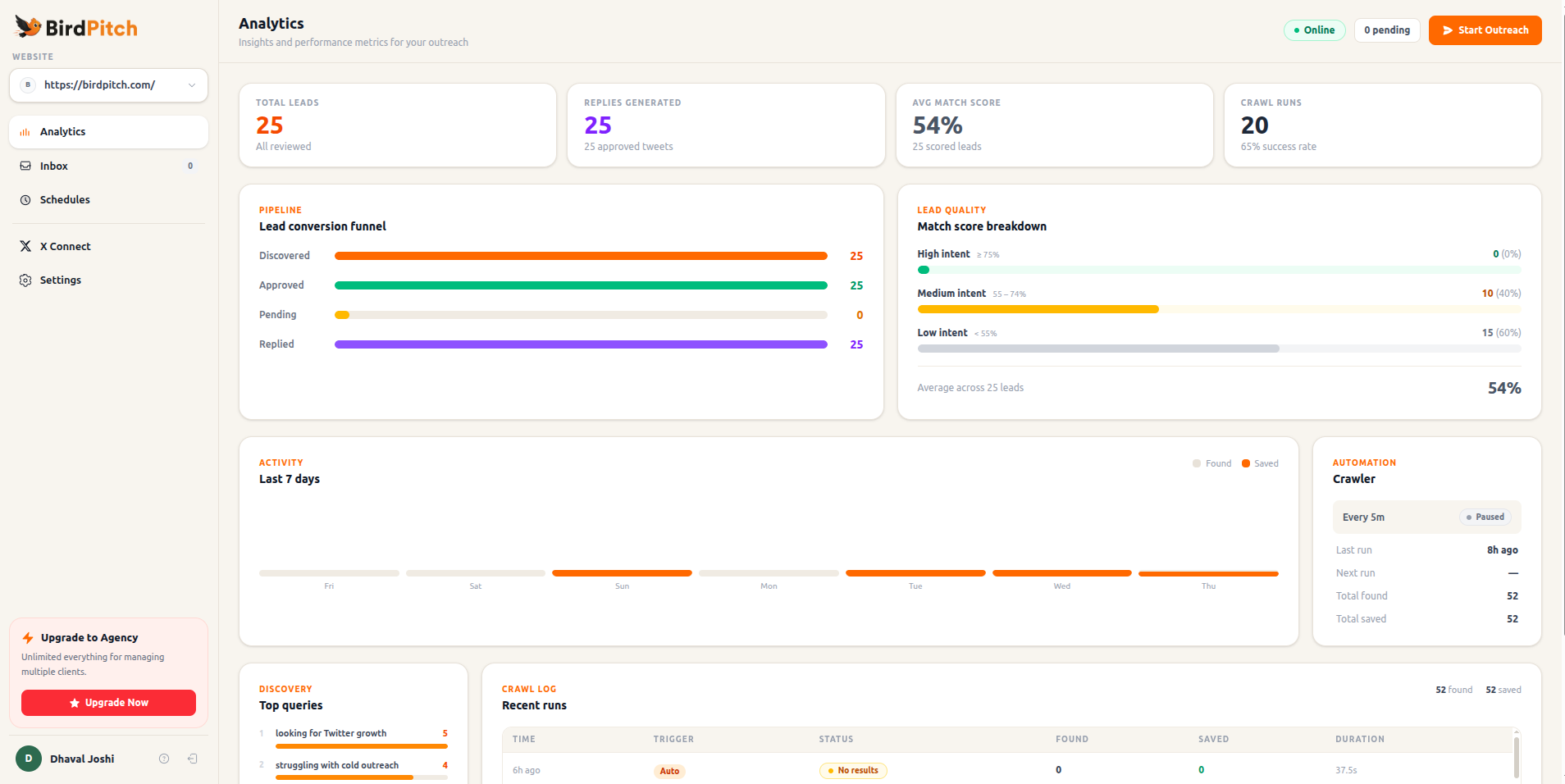This screenshot has width=1565, height=784.
Task: Click the Total Leads card
Action: [x=398, y=125]
